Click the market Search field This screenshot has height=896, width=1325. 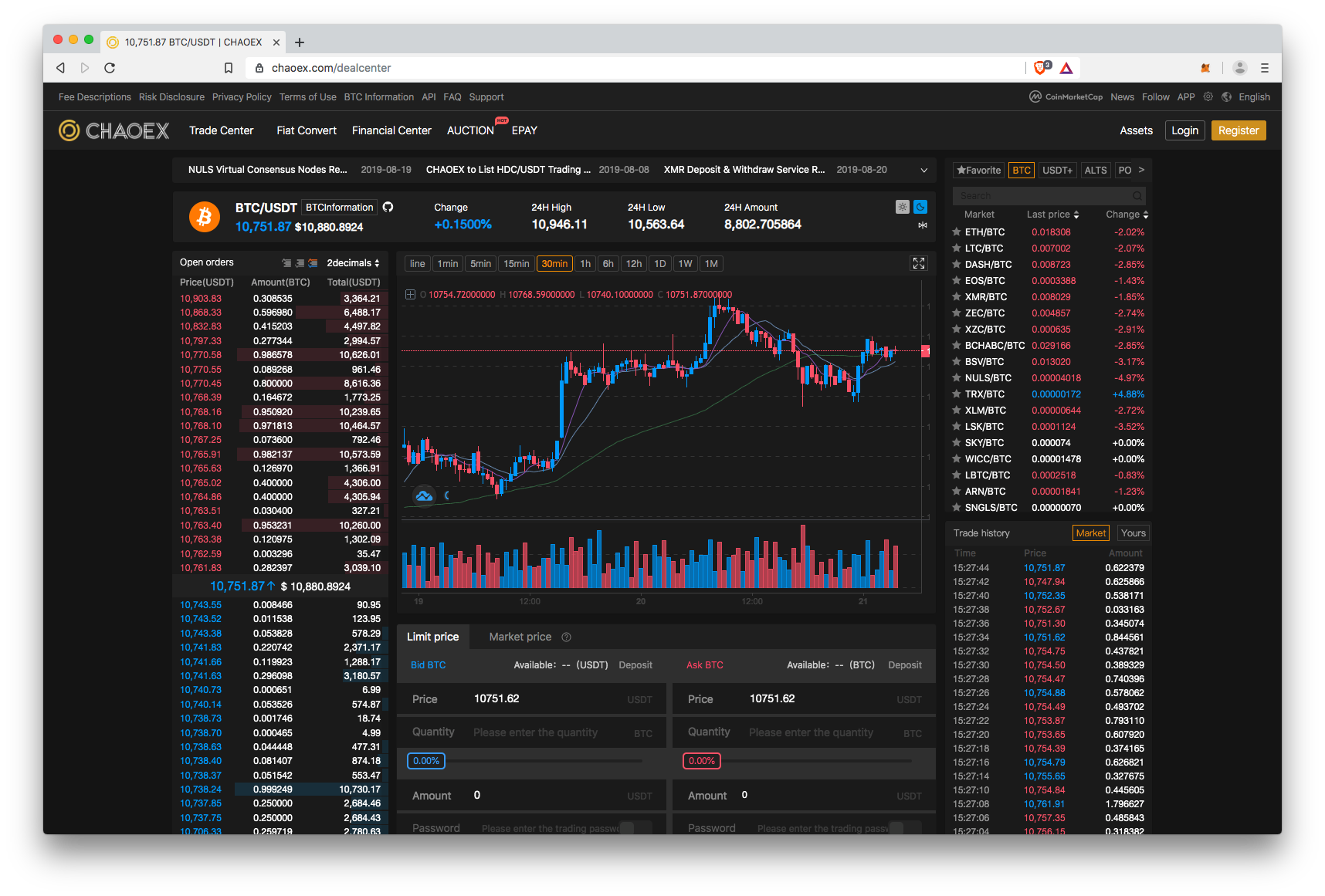click(1049, 196)
